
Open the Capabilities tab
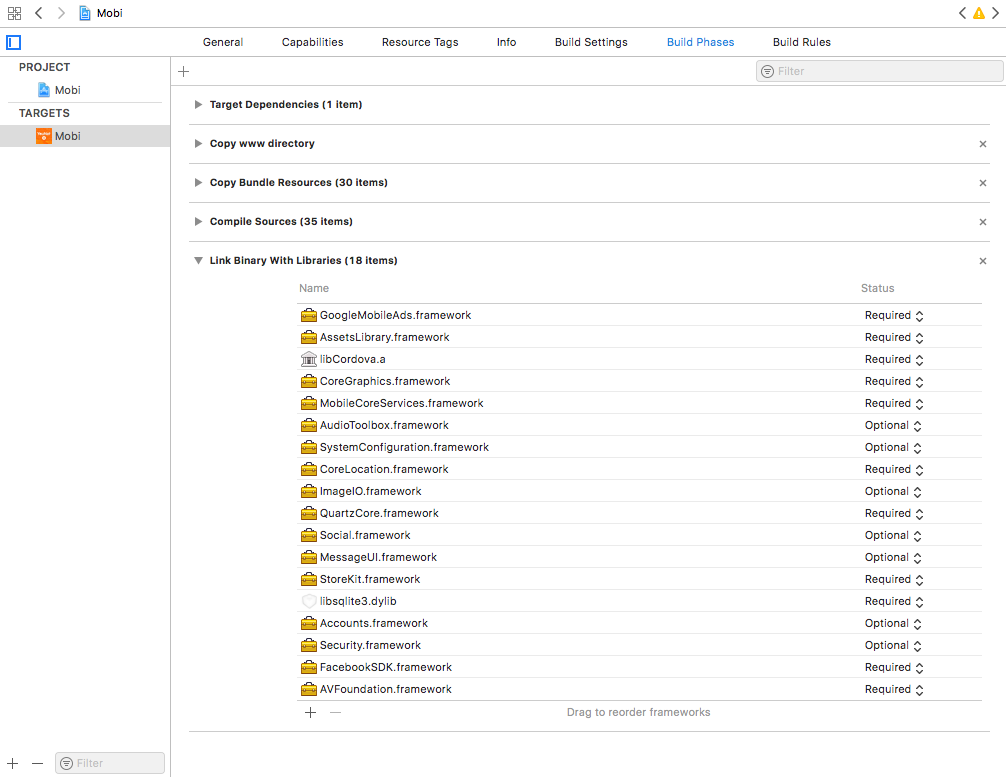tap(312, 42)
